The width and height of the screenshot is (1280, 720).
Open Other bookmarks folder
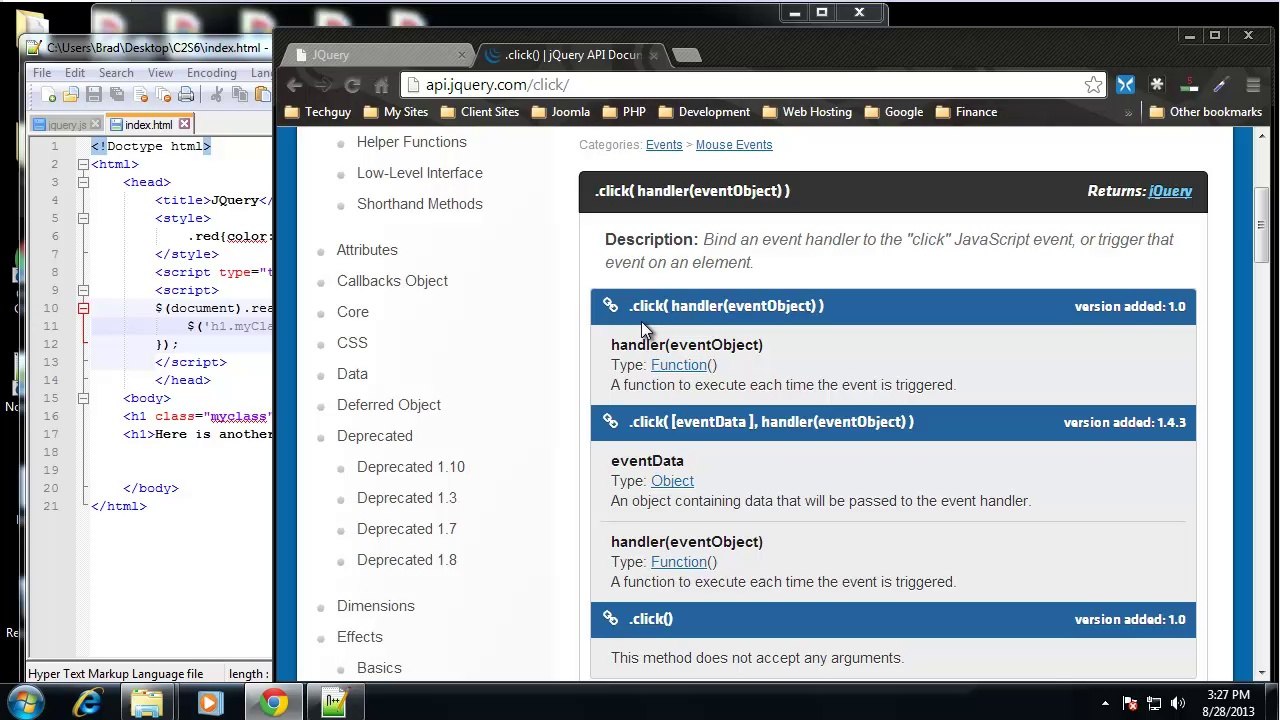click(x=1205, y=112)
